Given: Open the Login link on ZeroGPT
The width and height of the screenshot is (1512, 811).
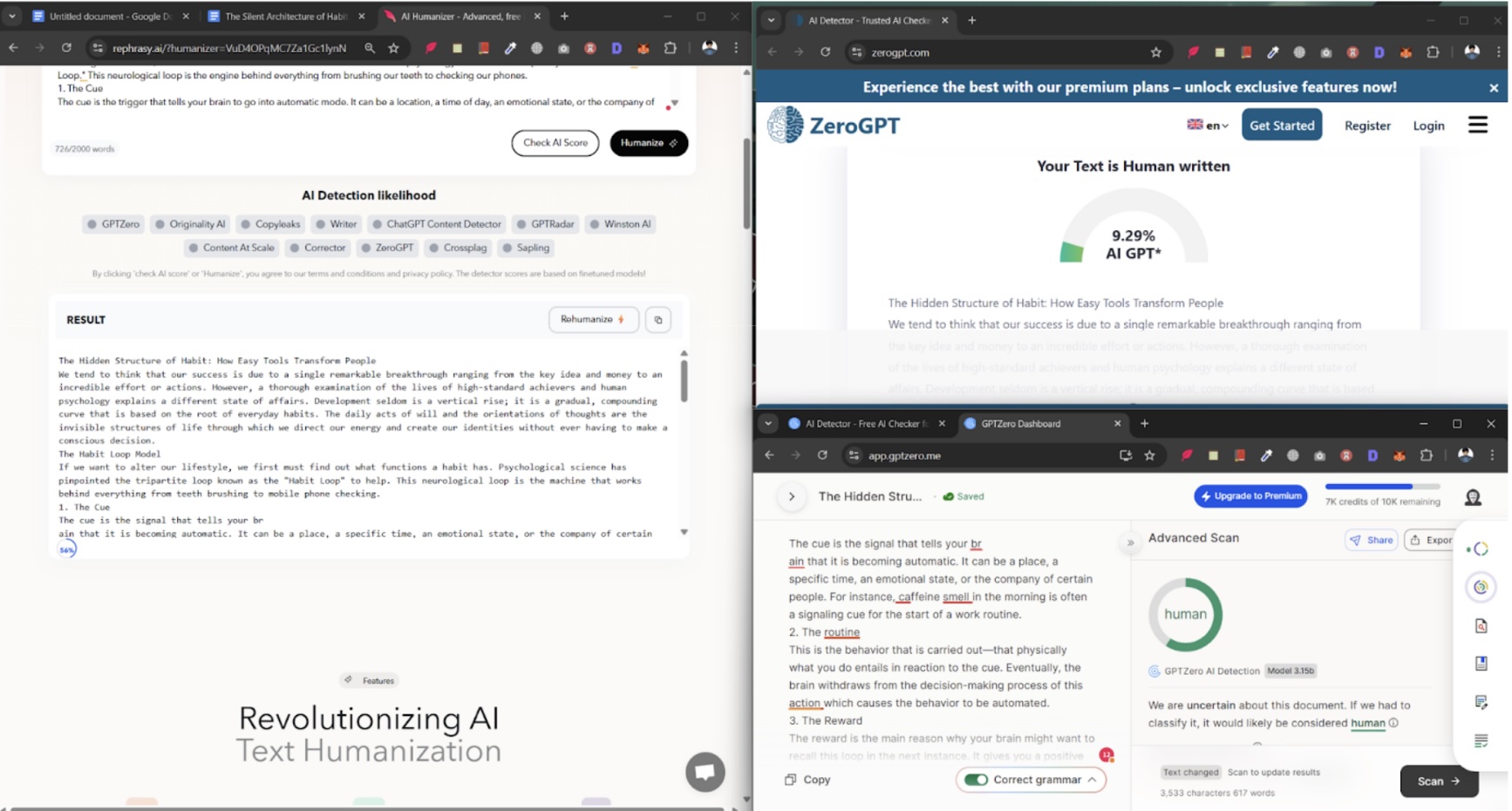Looking at the screenshot, I should 1428,126.
